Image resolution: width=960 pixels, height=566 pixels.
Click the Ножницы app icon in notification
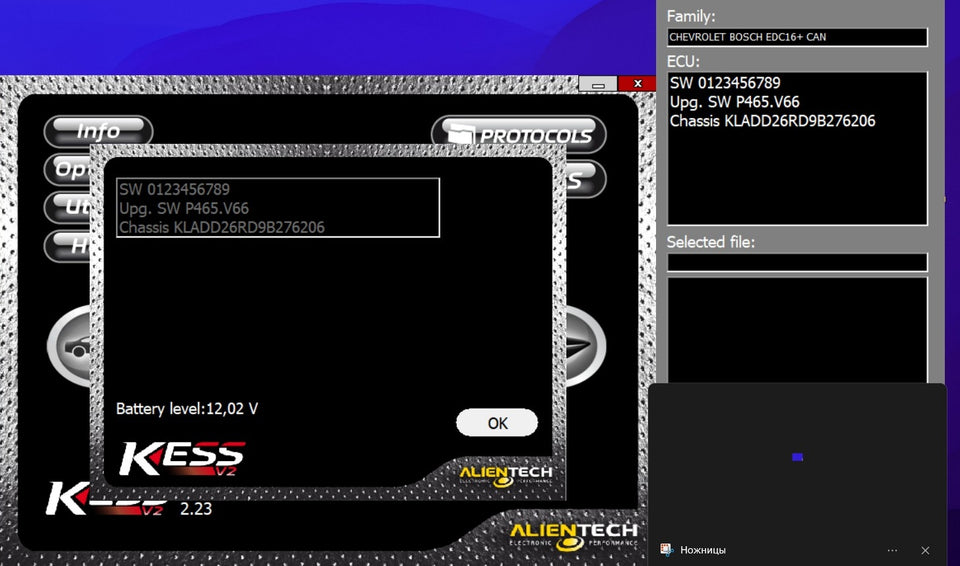667,549
